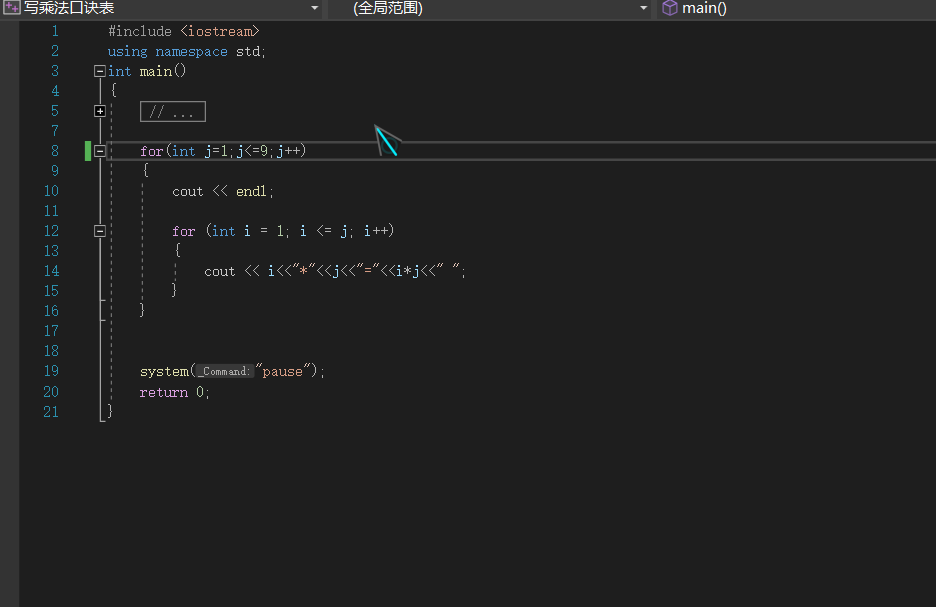Open the 全局范围 scope dropdown
Viewport: 936px width, 607px height.
pos(489,8)
